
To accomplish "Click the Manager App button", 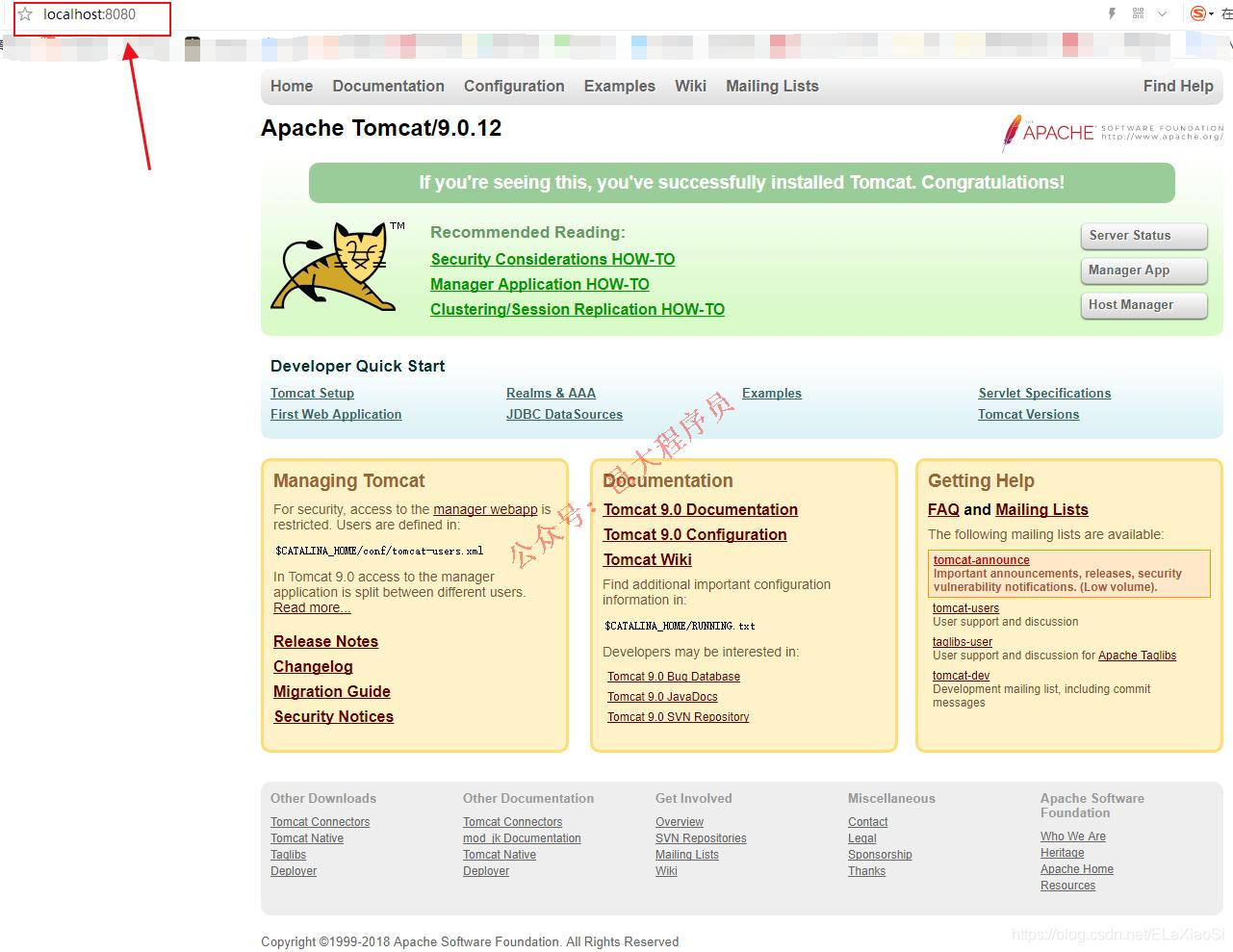I will point(1143,270).
